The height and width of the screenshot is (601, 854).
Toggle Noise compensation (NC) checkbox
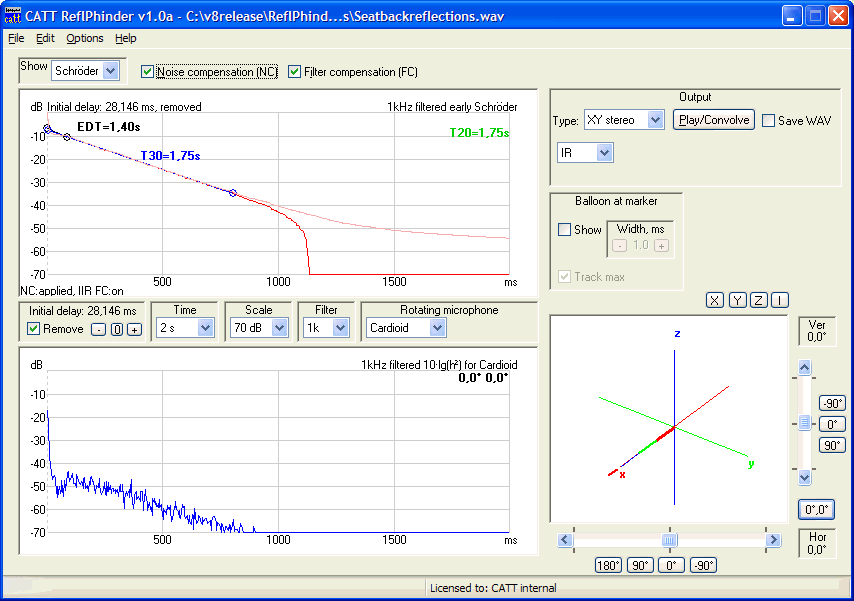point(148,72)
